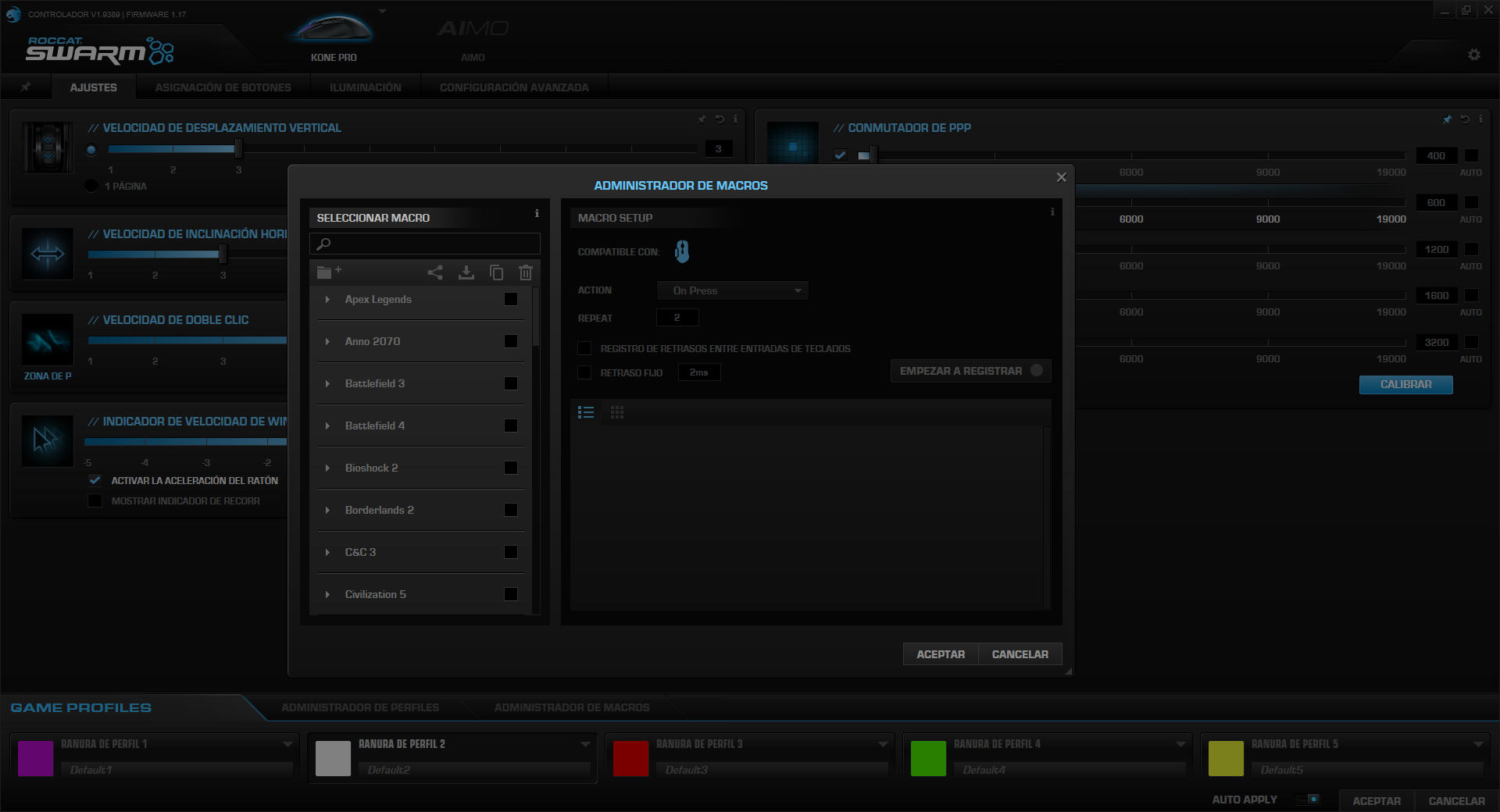Image resolution: width=1500 pixels, height=812 pixels.
Task: Click the macro search magnifier icon
Action: pos(323,244)
